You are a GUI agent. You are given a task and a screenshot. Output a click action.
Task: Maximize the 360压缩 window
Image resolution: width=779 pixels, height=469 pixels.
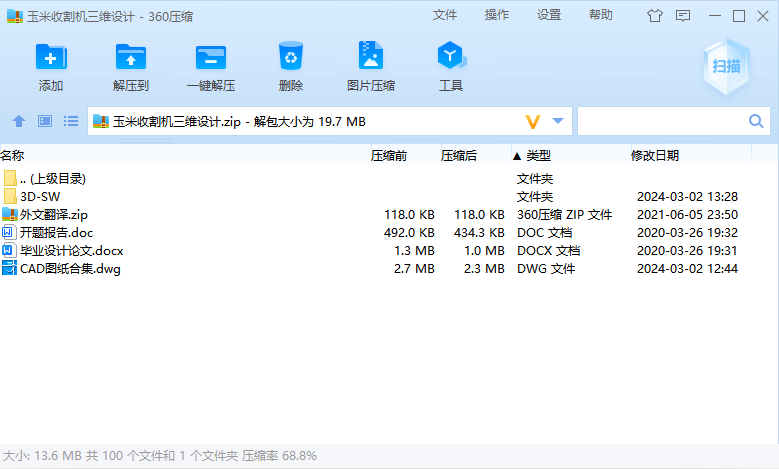pos(739,16)
